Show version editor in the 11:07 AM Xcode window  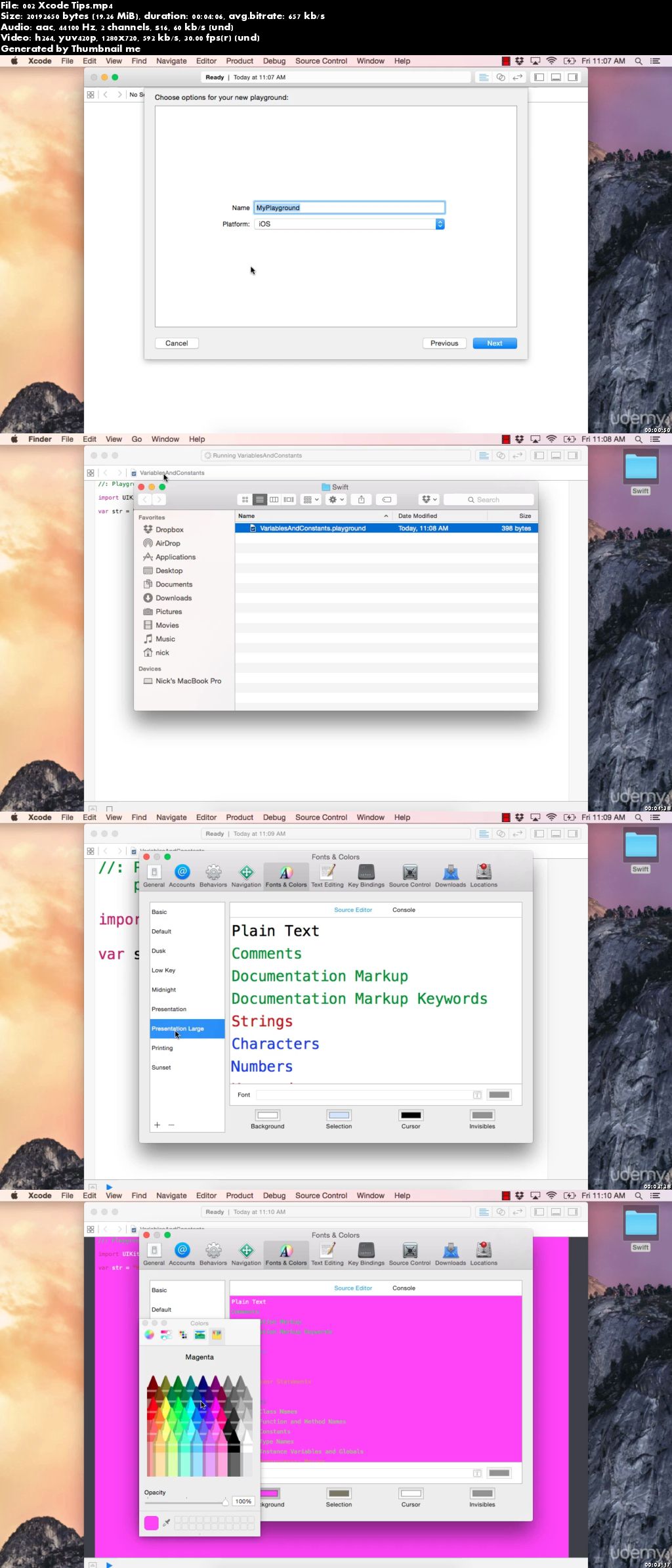click(518, 77)
